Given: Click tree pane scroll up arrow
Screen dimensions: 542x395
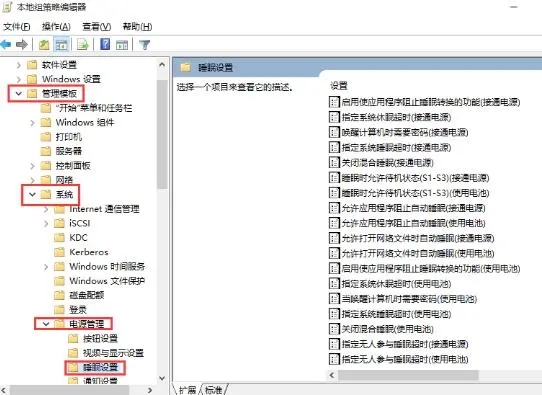Looking at the screenshot, I should coord(162,64).
